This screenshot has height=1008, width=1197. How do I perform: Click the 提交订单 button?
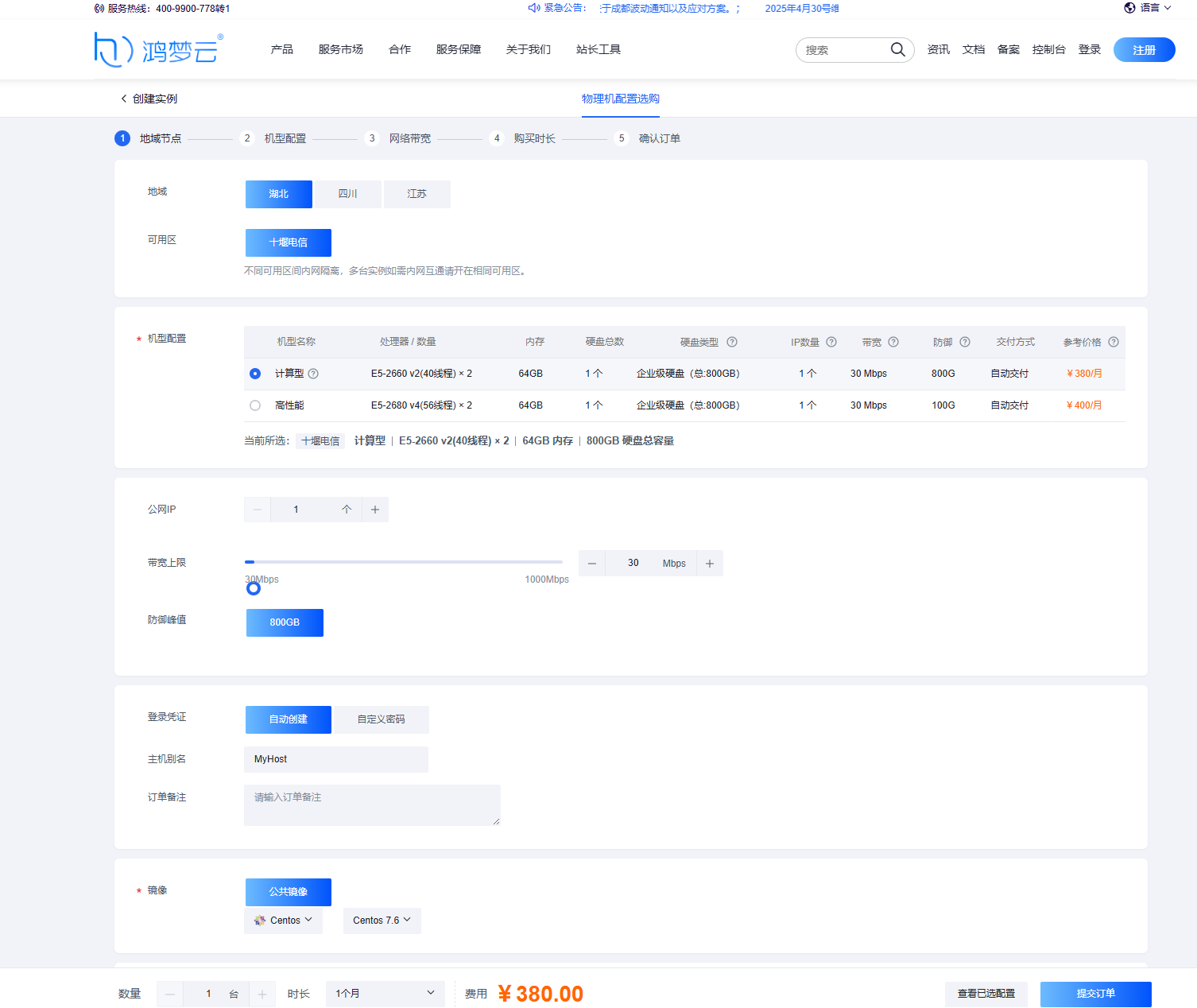[1095, 994]
